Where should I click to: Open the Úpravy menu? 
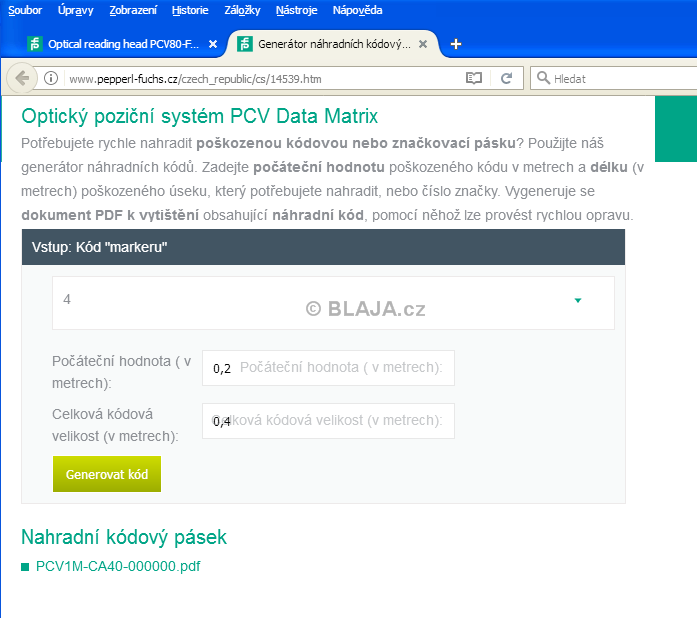[76, 10]
